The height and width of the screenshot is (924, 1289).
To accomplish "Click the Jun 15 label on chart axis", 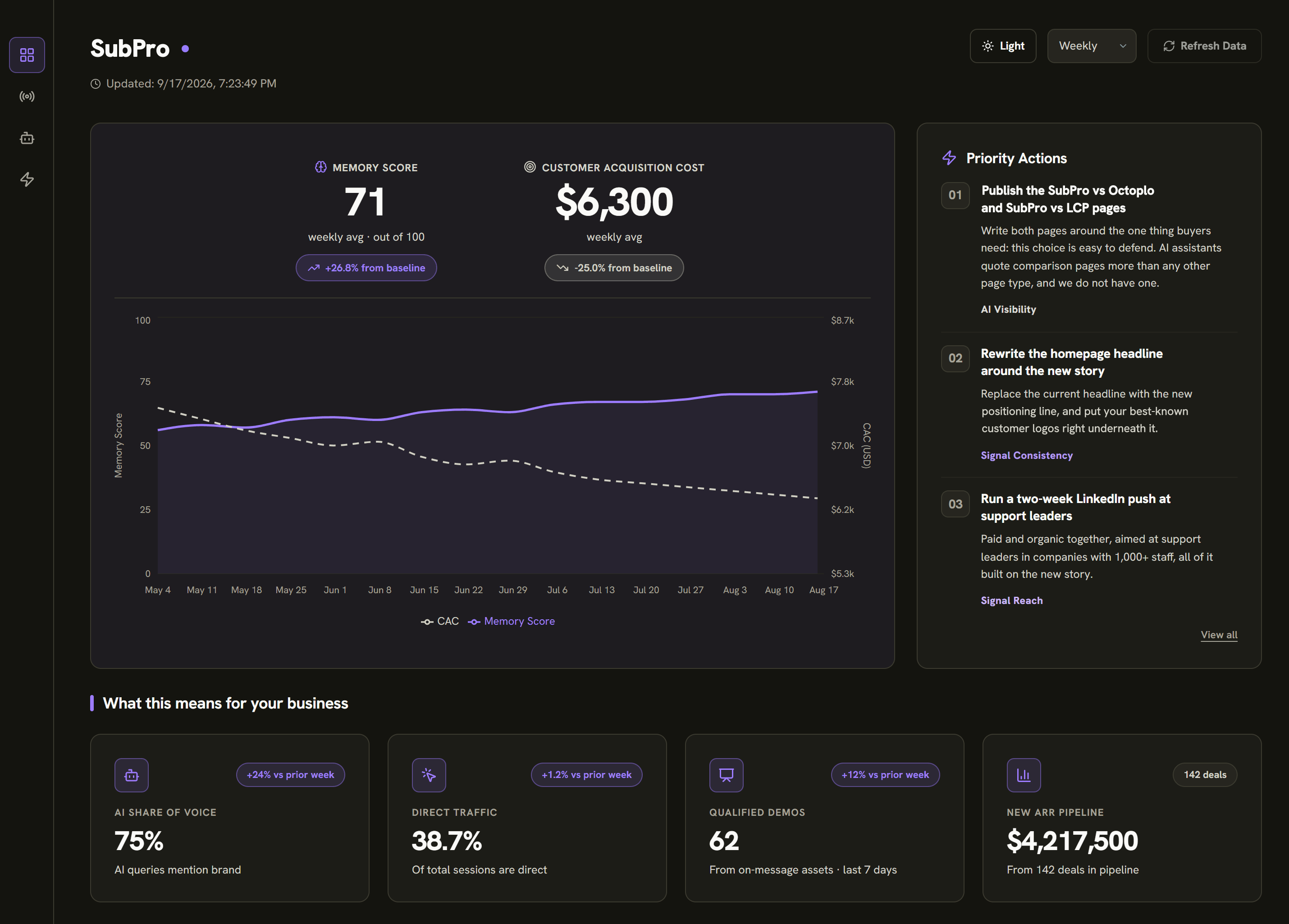I will 424,590.
